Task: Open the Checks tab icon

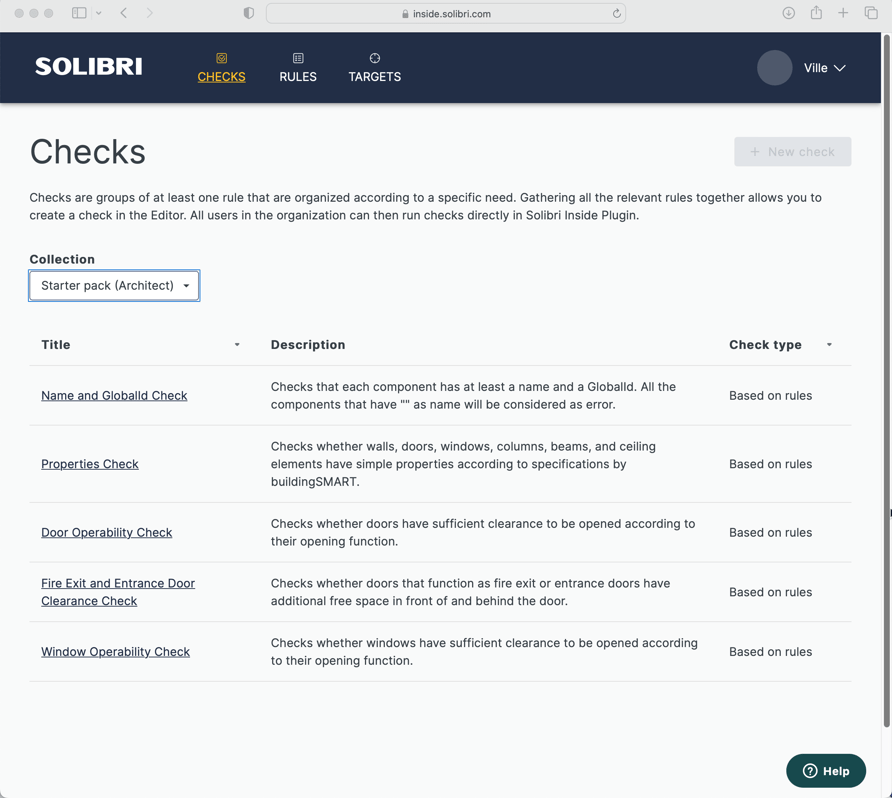Action: coord(221,58)
